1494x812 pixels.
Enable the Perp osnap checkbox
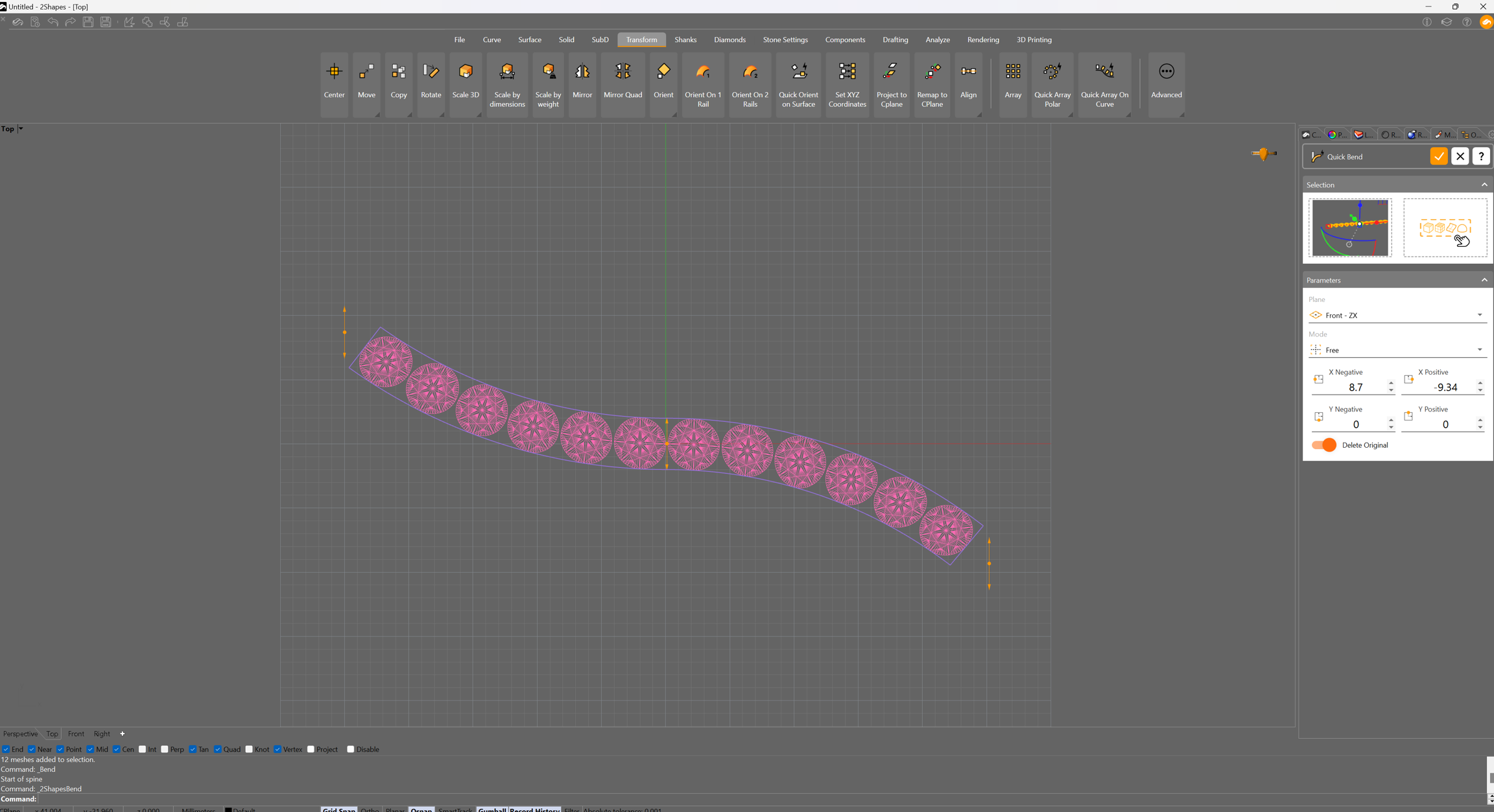point(165,750)
